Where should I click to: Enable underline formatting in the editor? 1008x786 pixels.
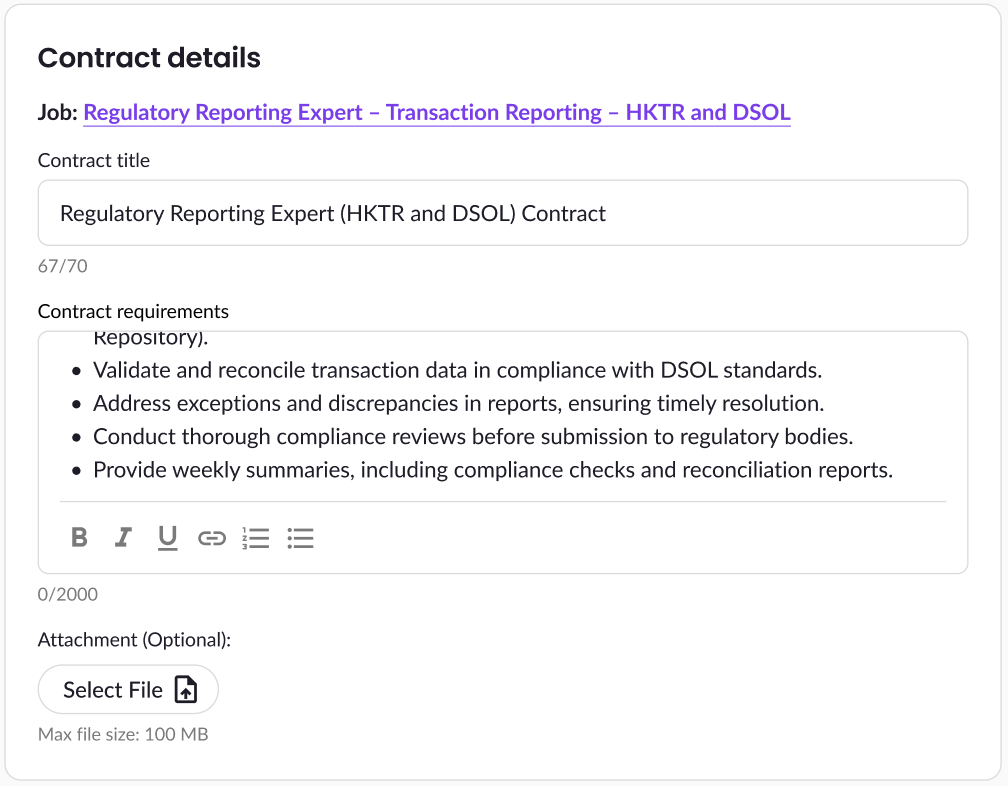167,538
